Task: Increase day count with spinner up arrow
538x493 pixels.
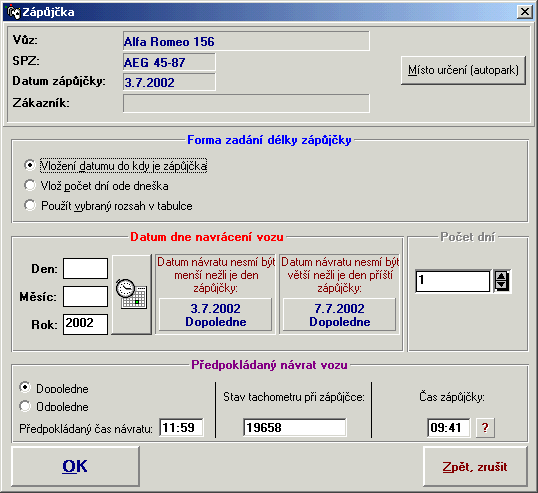Action: tap(501, 276)
